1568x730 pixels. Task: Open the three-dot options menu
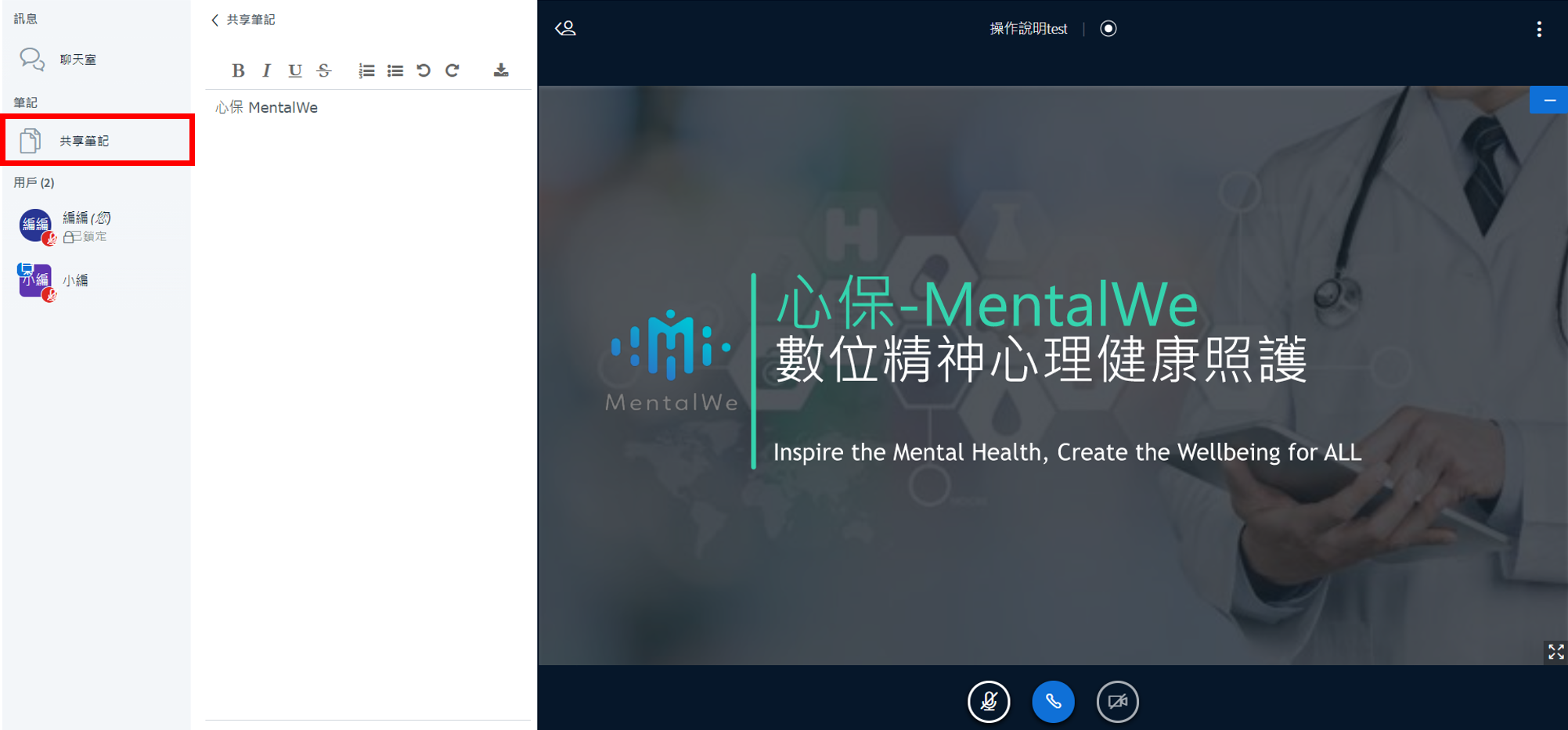[x=1538, y=29]
